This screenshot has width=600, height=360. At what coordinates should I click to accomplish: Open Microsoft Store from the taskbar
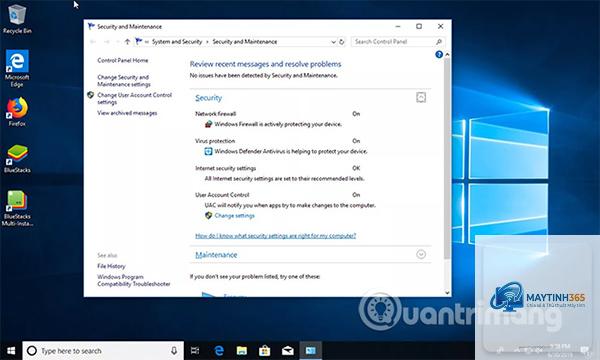click(264, 350)
